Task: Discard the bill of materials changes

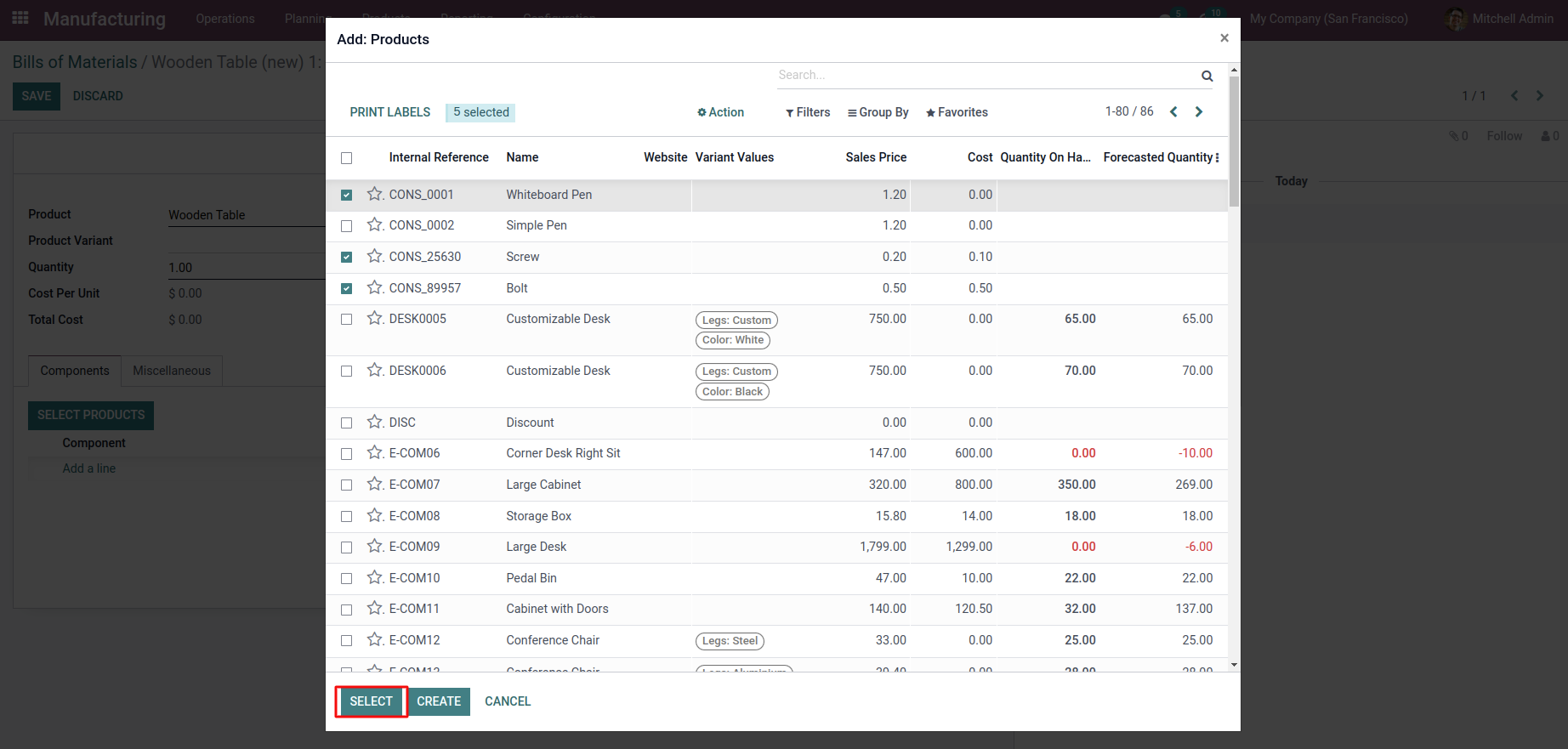Action: [98, 96]
